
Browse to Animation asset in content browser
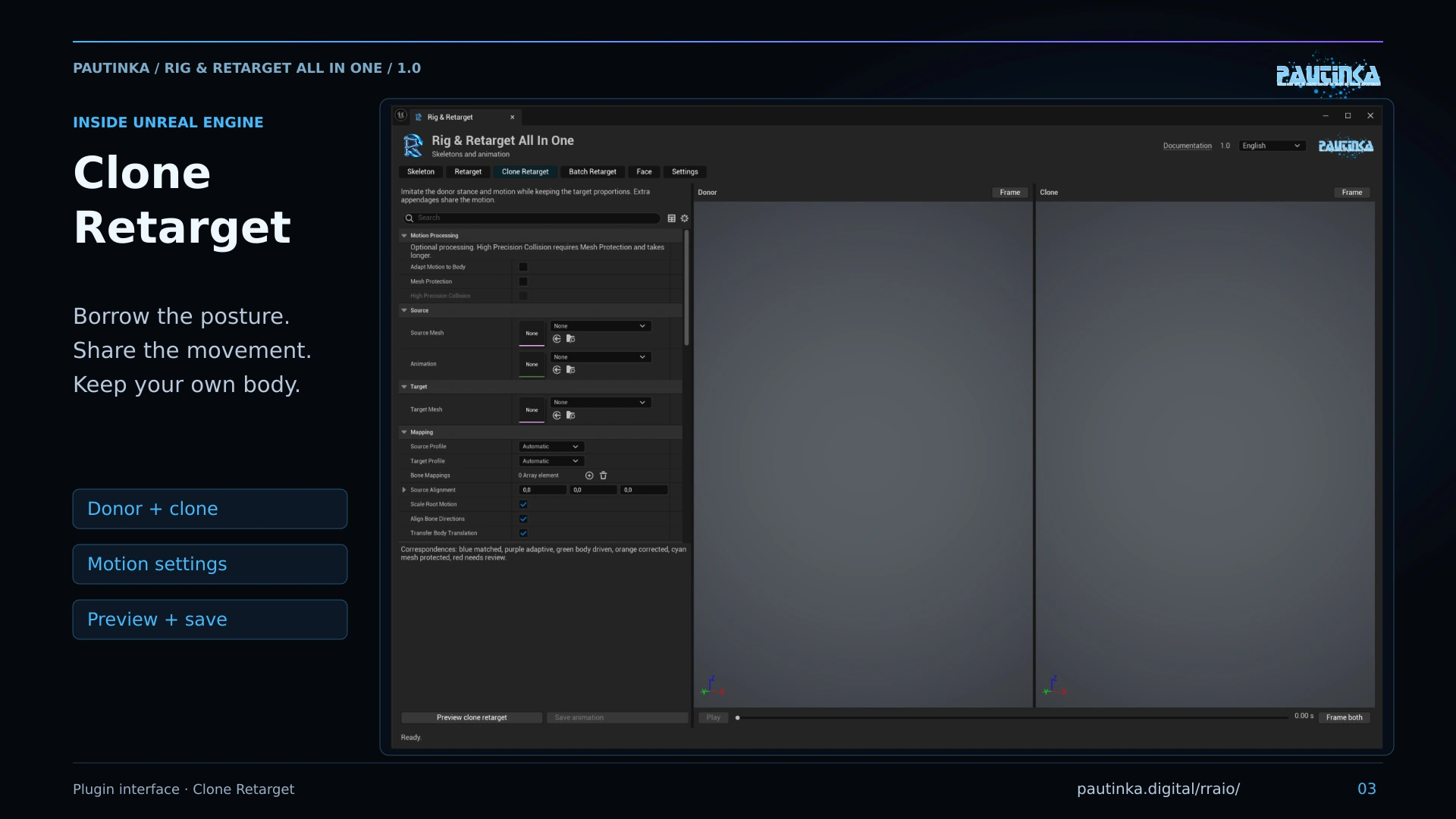pyautogui.click(x=571, y=370)
